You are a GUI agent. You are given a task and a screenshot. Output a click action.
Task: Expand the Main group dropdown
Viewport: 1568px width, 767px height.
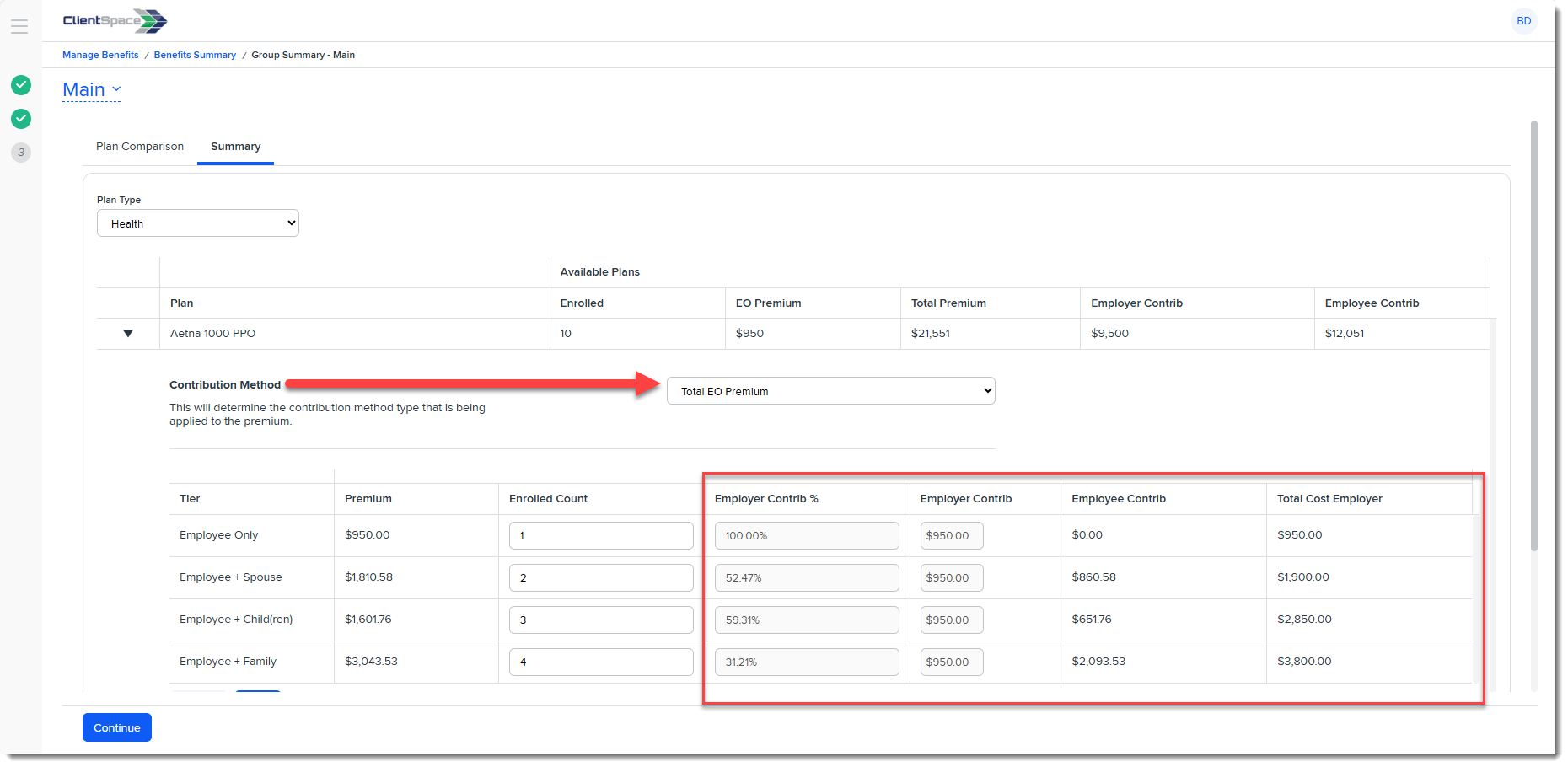(x=92, y=89)
